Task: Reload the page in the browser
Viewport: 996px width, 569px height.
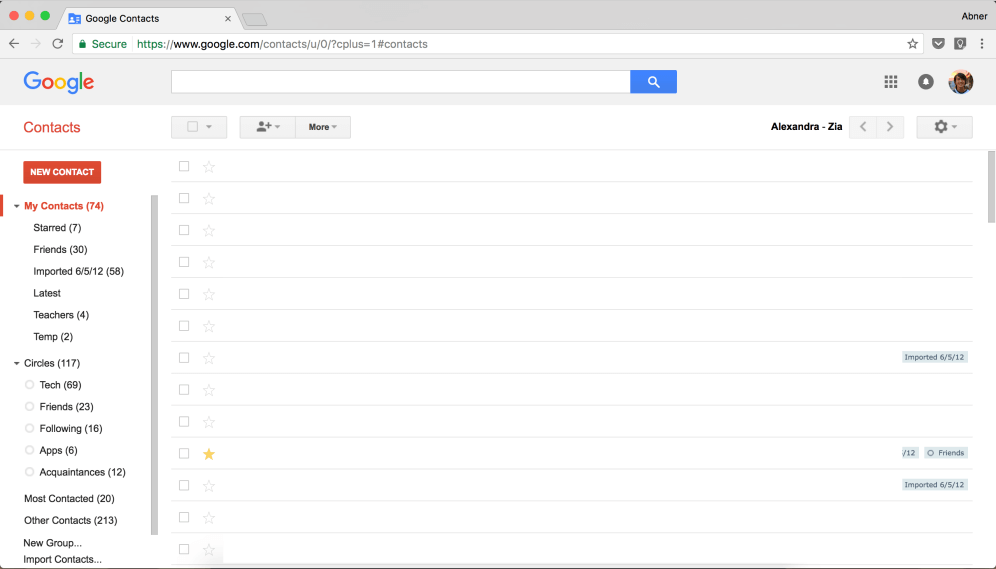Action: tap(58, 44)
